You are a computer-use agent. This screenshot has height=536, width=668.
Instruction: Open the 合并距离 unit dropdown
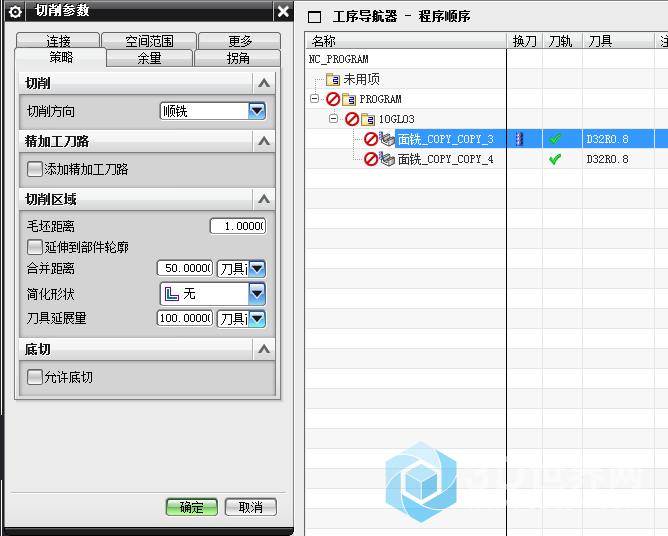pyautogui.click(x=257, y=269)
